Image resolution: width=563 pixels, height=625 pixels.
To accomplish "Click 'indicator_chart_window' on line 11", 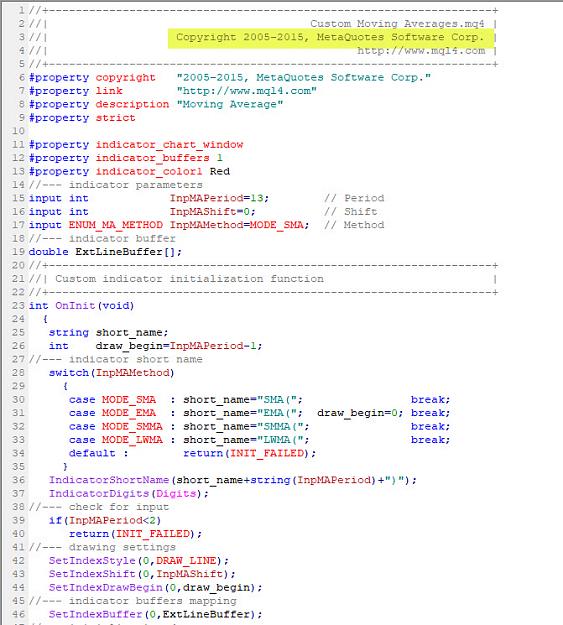I will (x=169, y=145).
